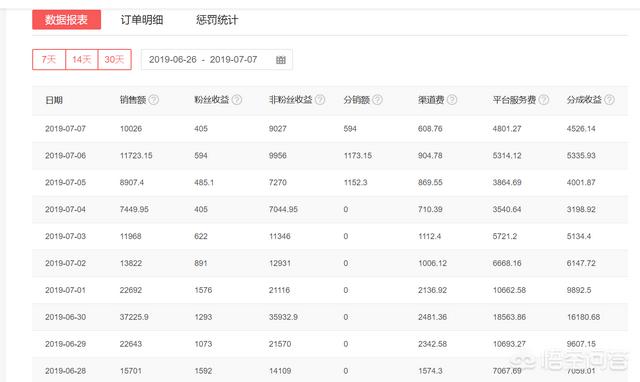640x382 pixels.
Task: Select the 14天 range button
Action: (x=82, y=60)
